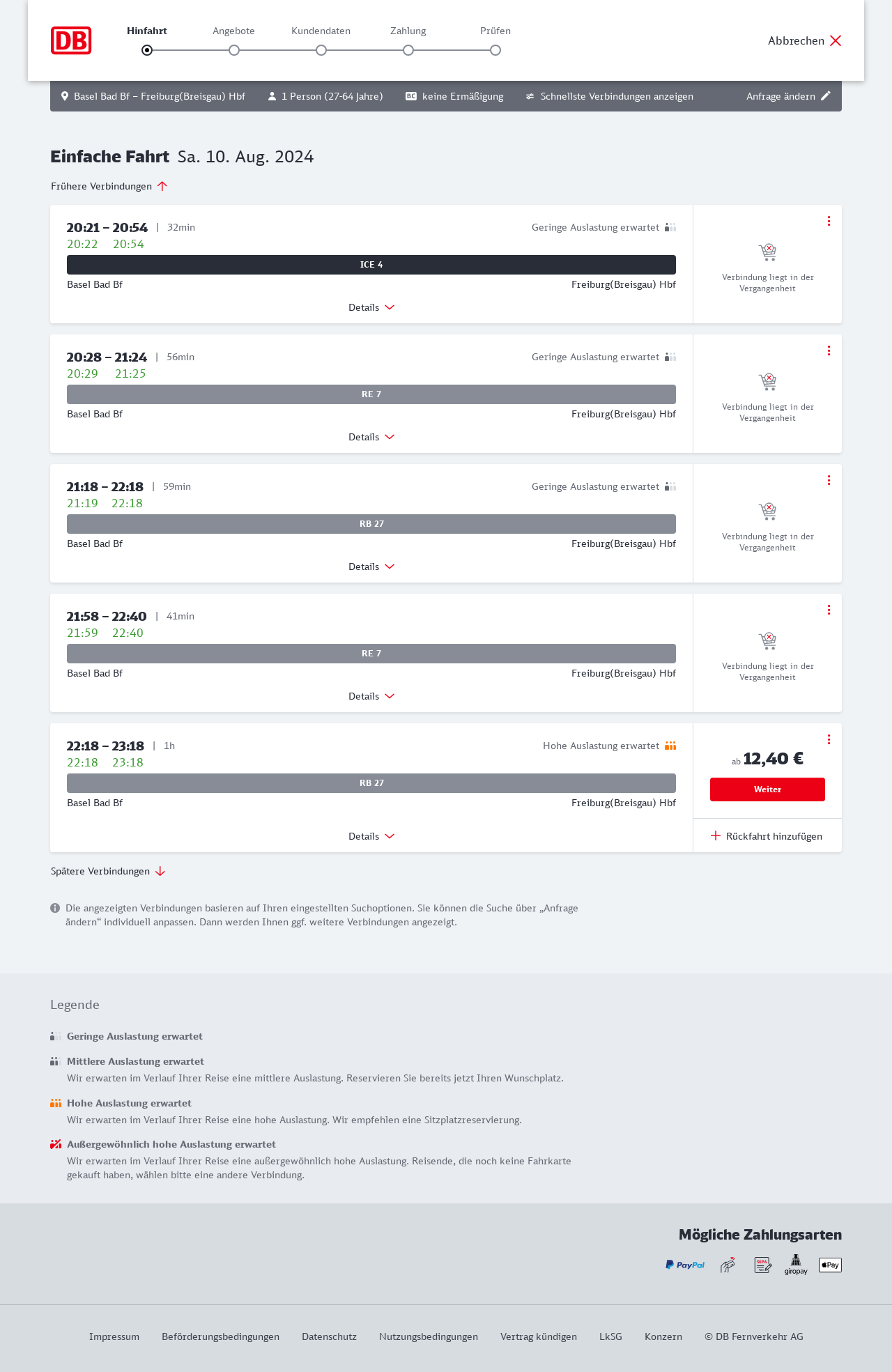Click the Abbrechen close icon
Viewport: 892px width, 1372px height.
[x=836, y=40]
